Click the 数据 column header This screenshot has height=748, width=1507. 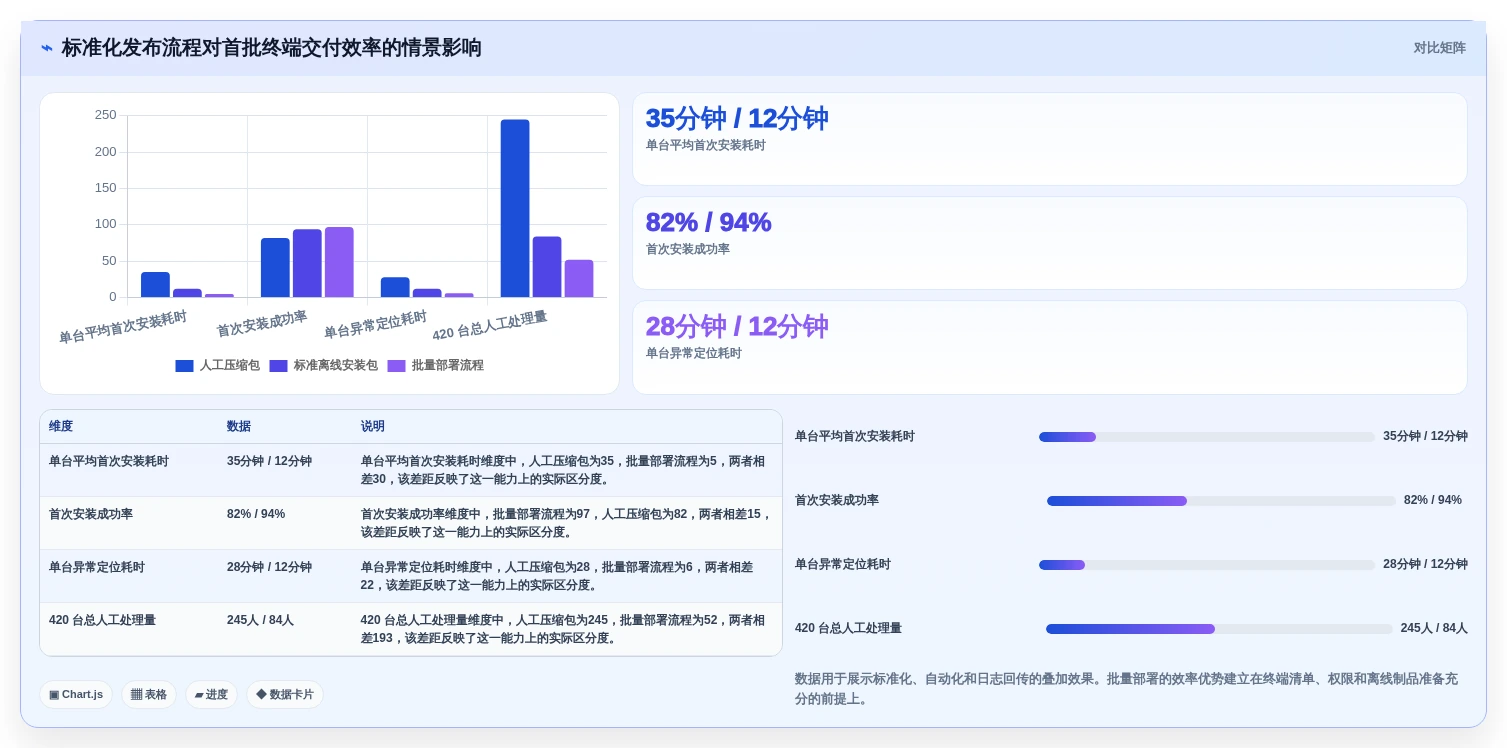point(239,426)
